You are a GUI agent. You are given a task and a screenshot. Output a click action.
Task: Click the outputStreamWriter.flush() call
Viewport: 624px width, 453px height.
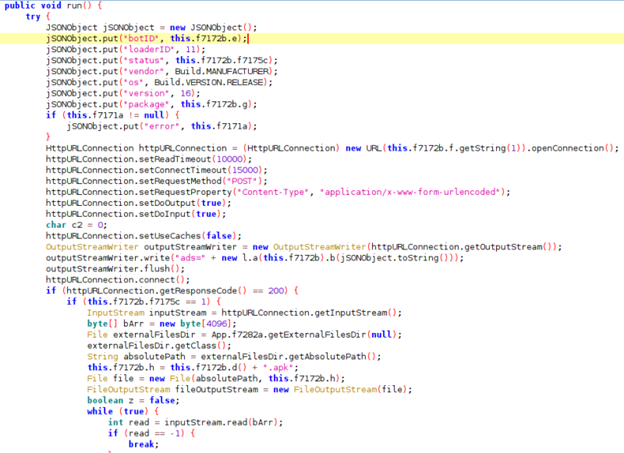107,268
